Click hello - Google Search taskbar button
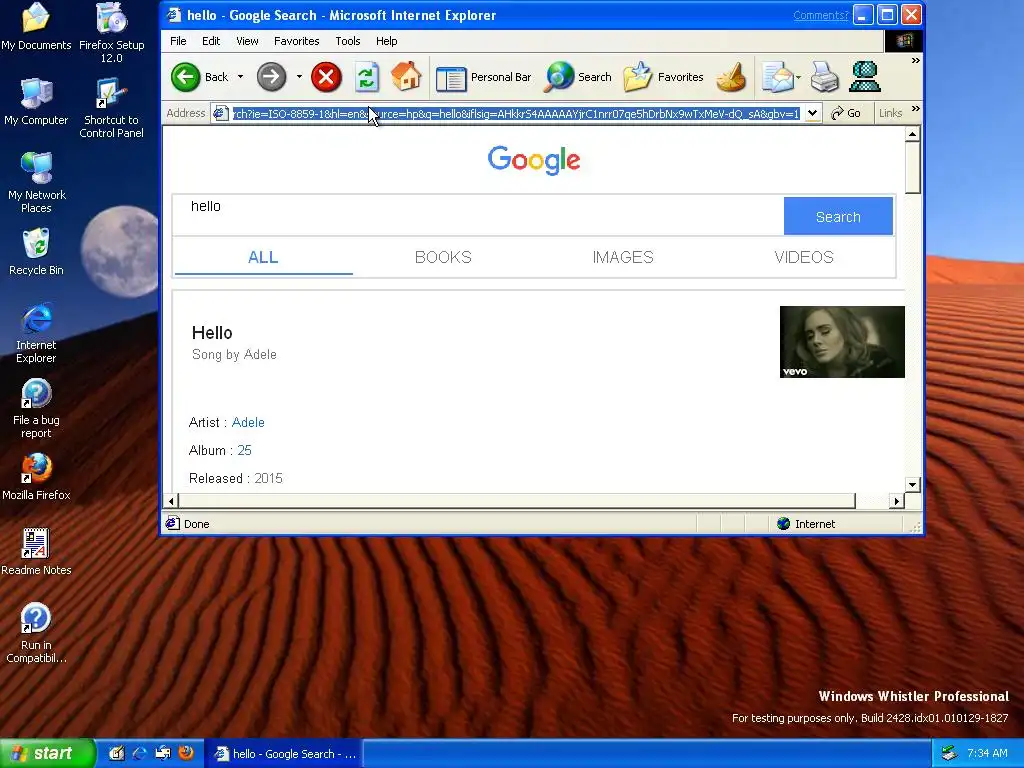 (284, 754)
